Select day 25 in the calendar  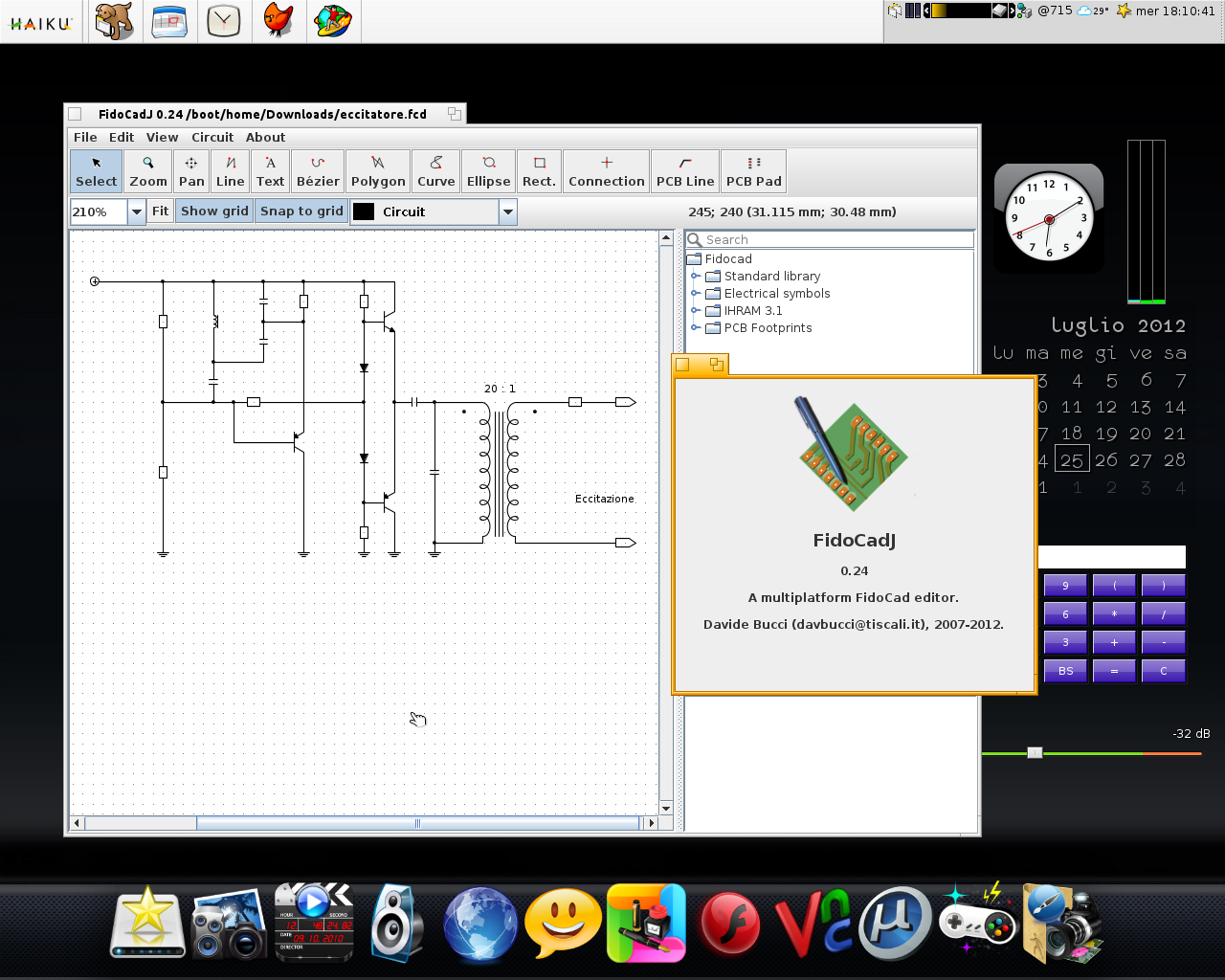click(1072, 460)
